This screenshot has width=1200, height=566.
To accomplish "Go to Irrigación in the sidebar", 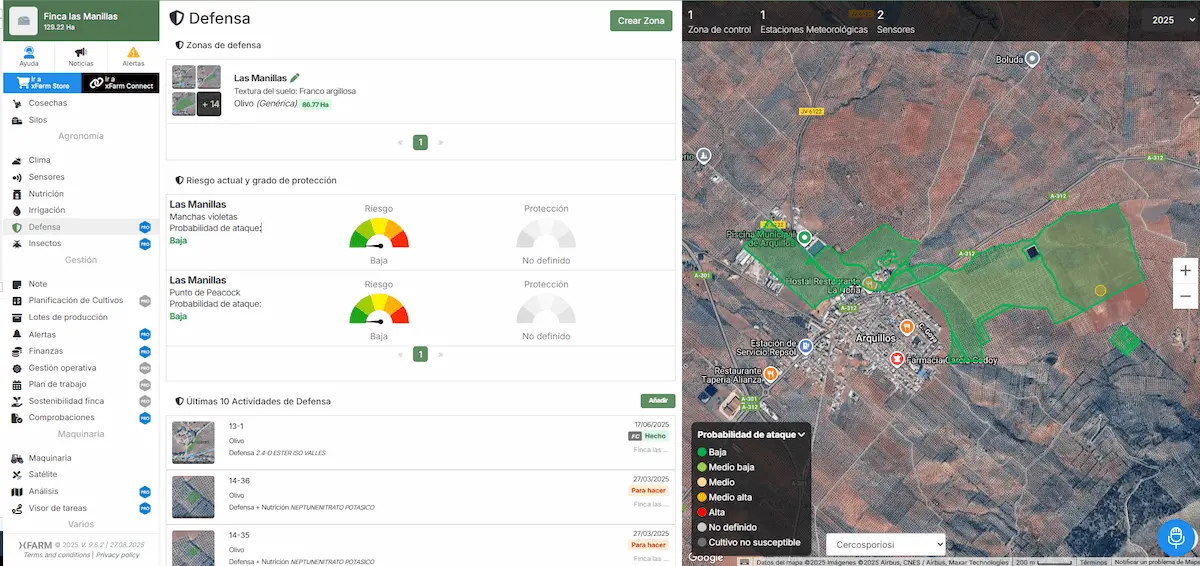I will pos(46,210).
